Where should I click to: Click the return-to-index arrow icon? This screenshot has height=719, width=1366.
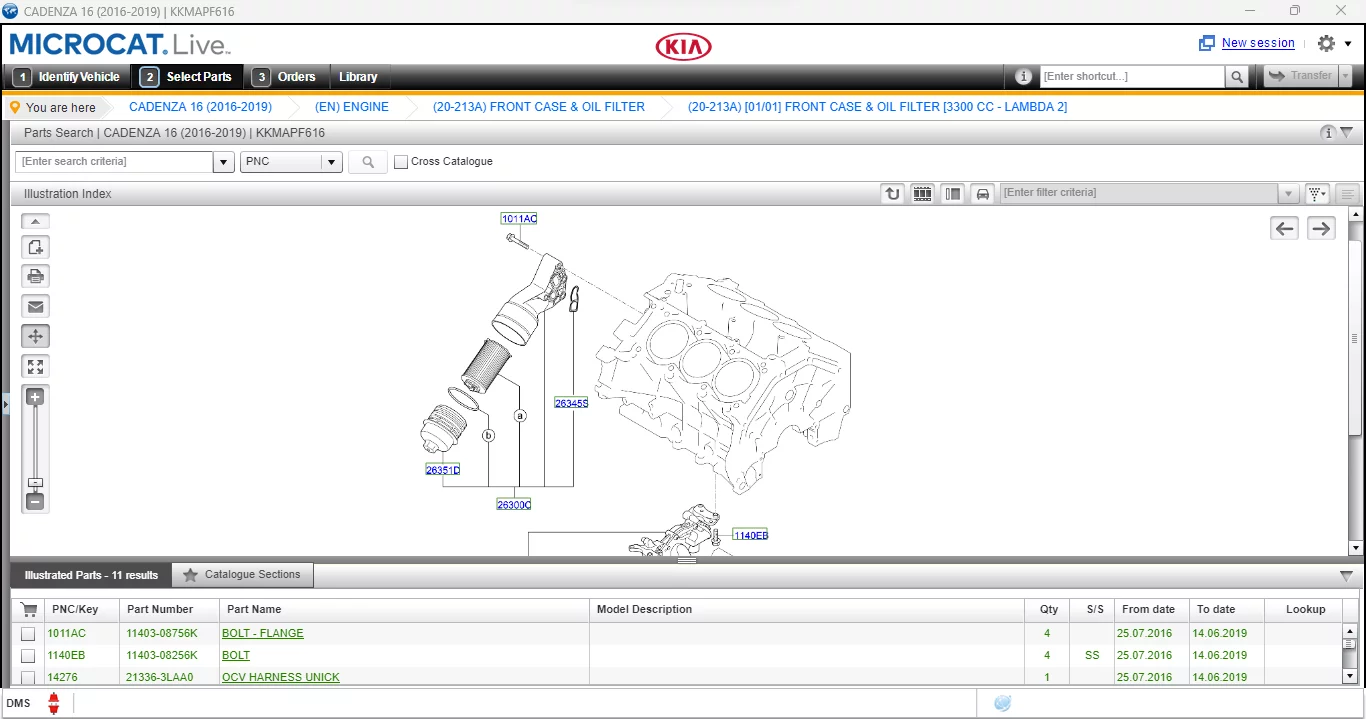coord(892,192)
